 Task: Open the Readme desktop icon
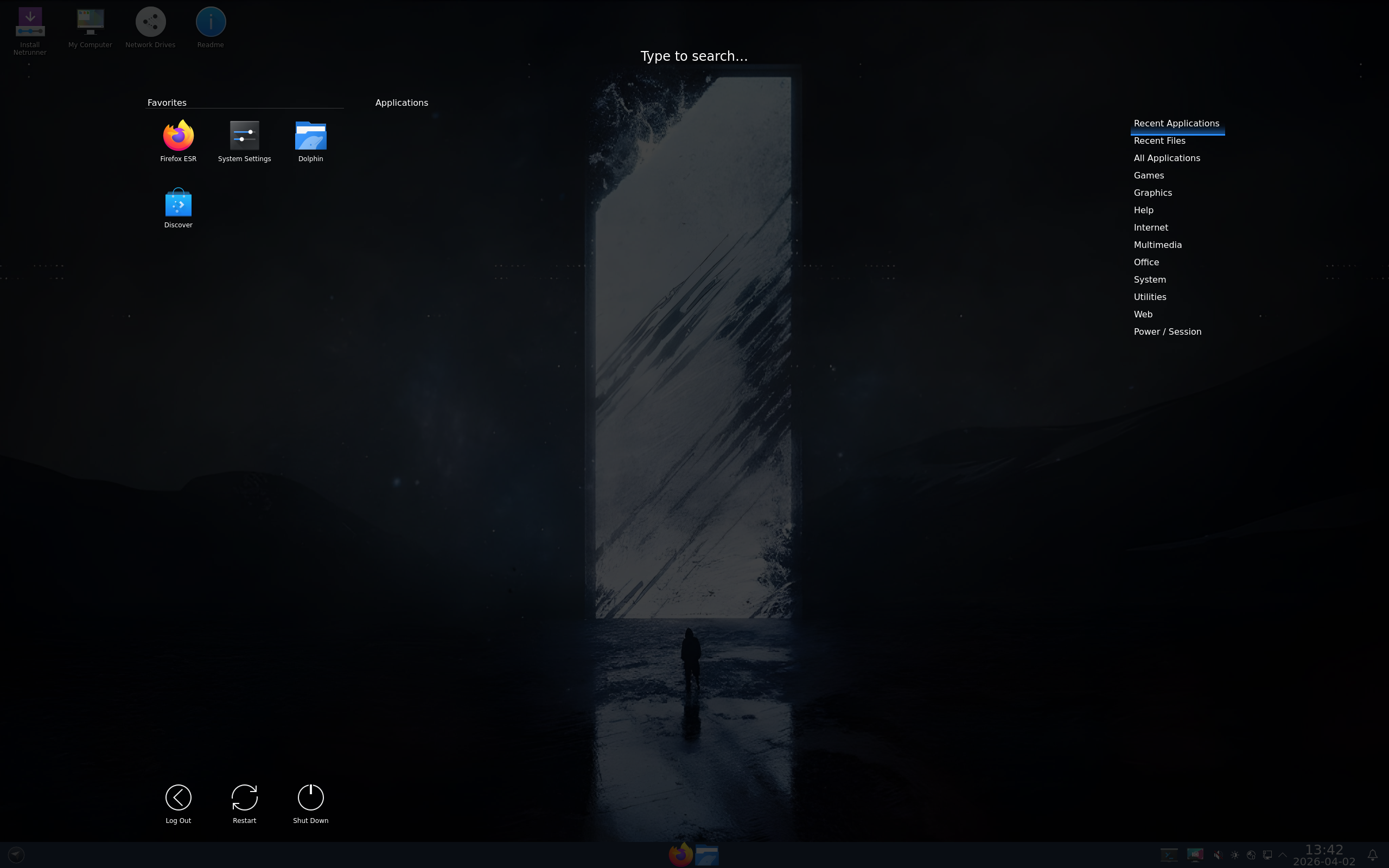pos(211,28)
